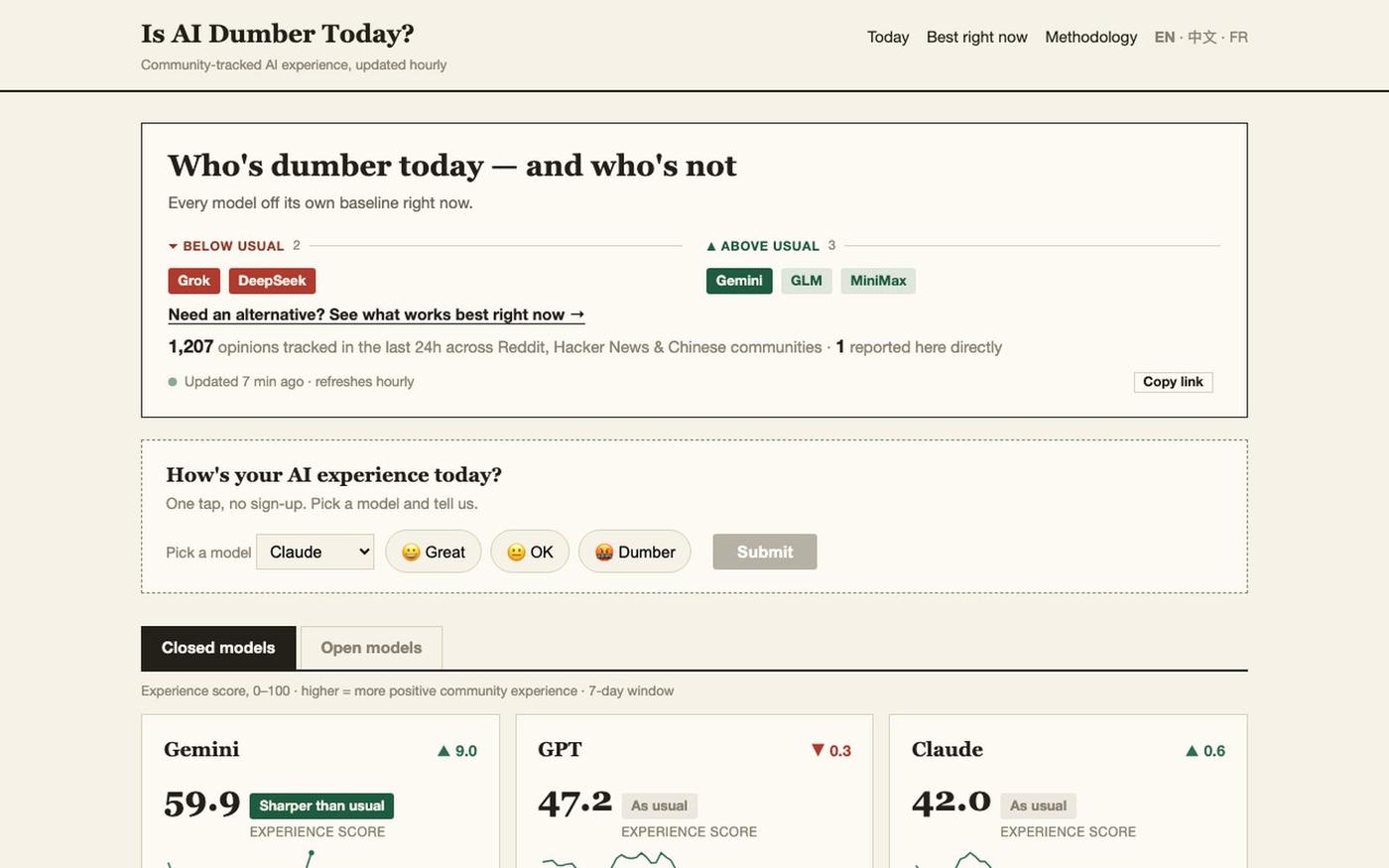Screen dimensions: 1389x868
Task: Click the grinning emoji on Great
Action: [411, 553]
